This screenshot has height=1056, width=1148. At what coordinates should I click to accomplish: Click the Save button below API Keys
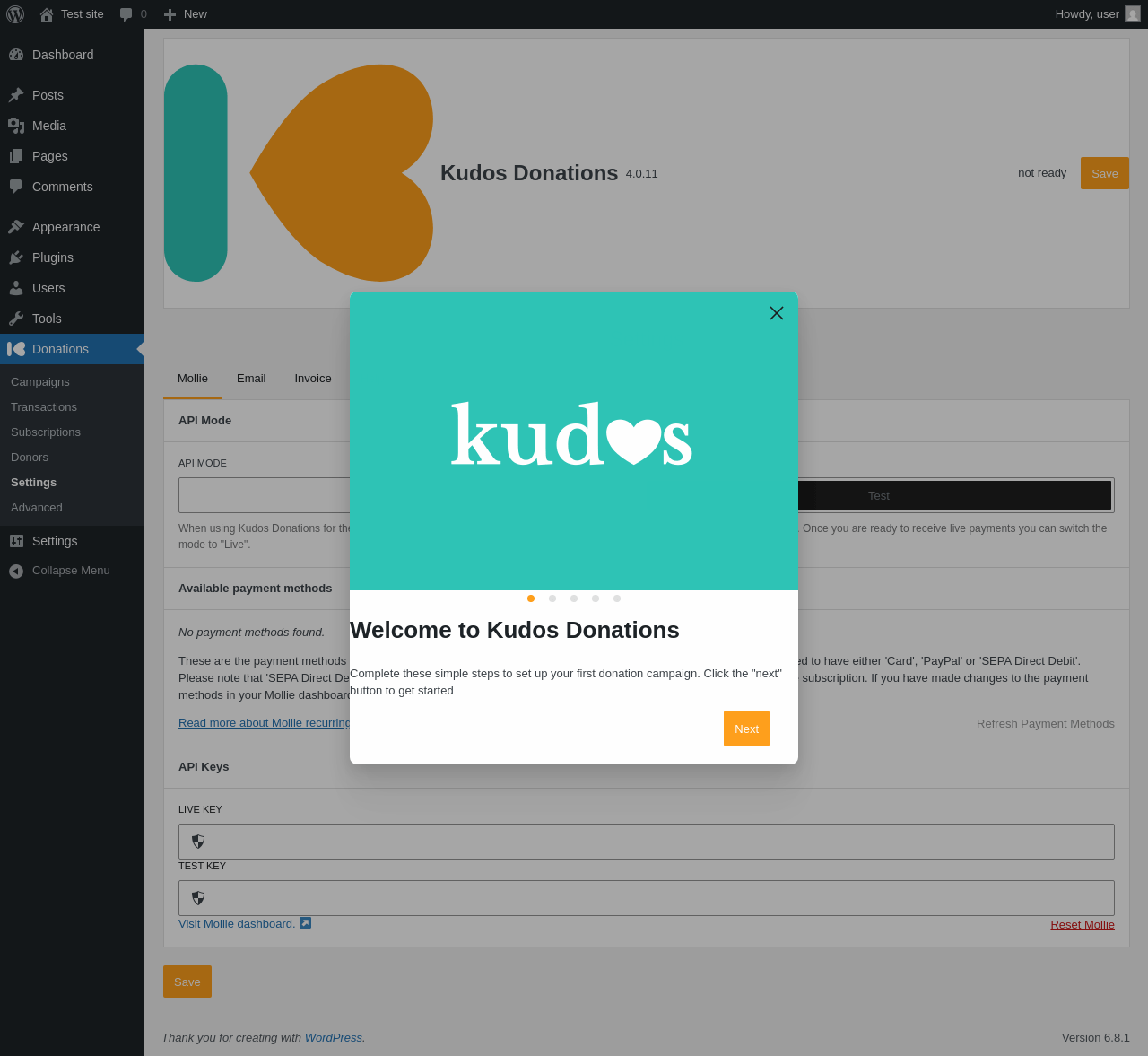(x=187, y=982)
